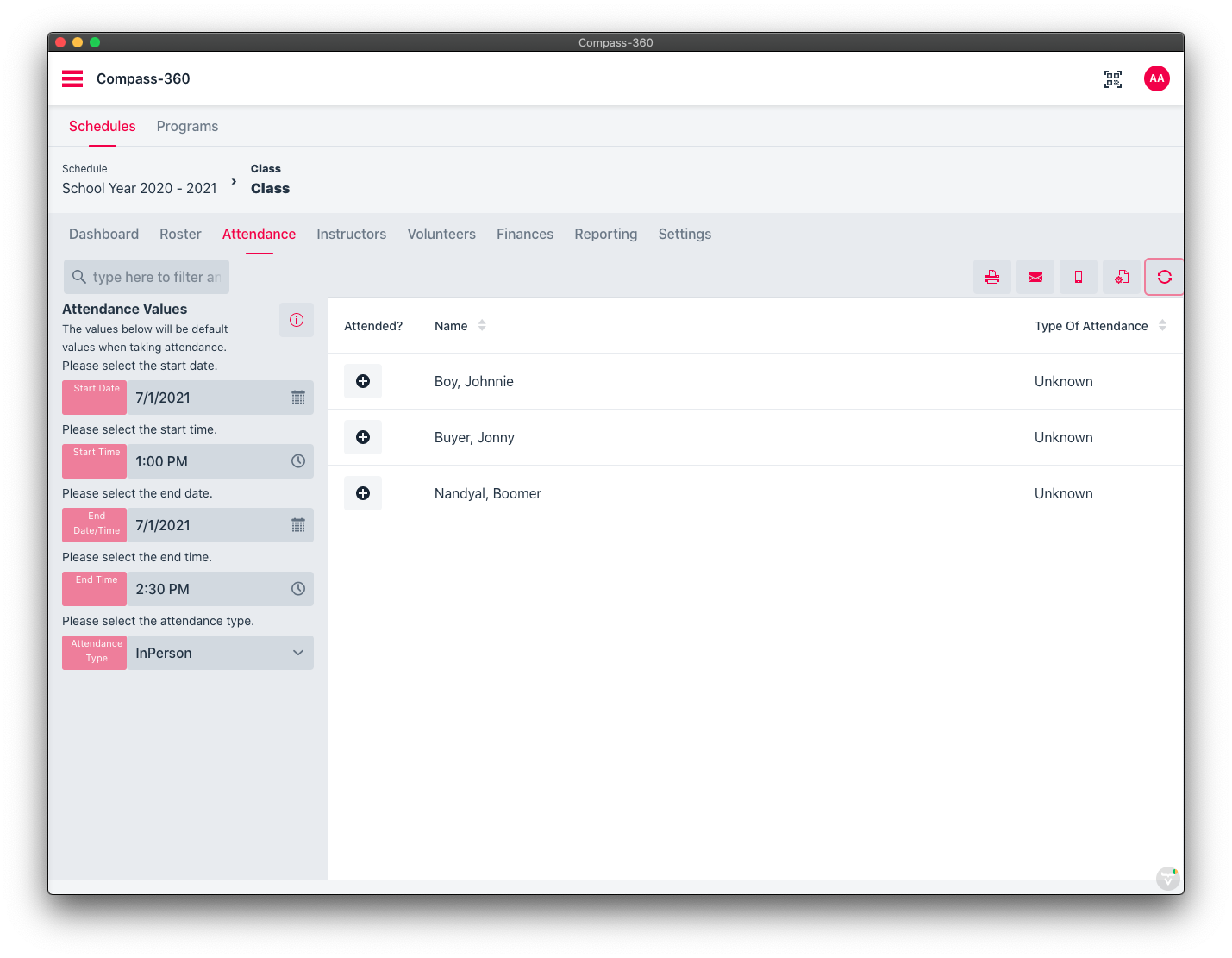This screenshot has height=958, width=1232.
Task: Open the Start Date calendar picker
Action: click(x=297, y=398)
